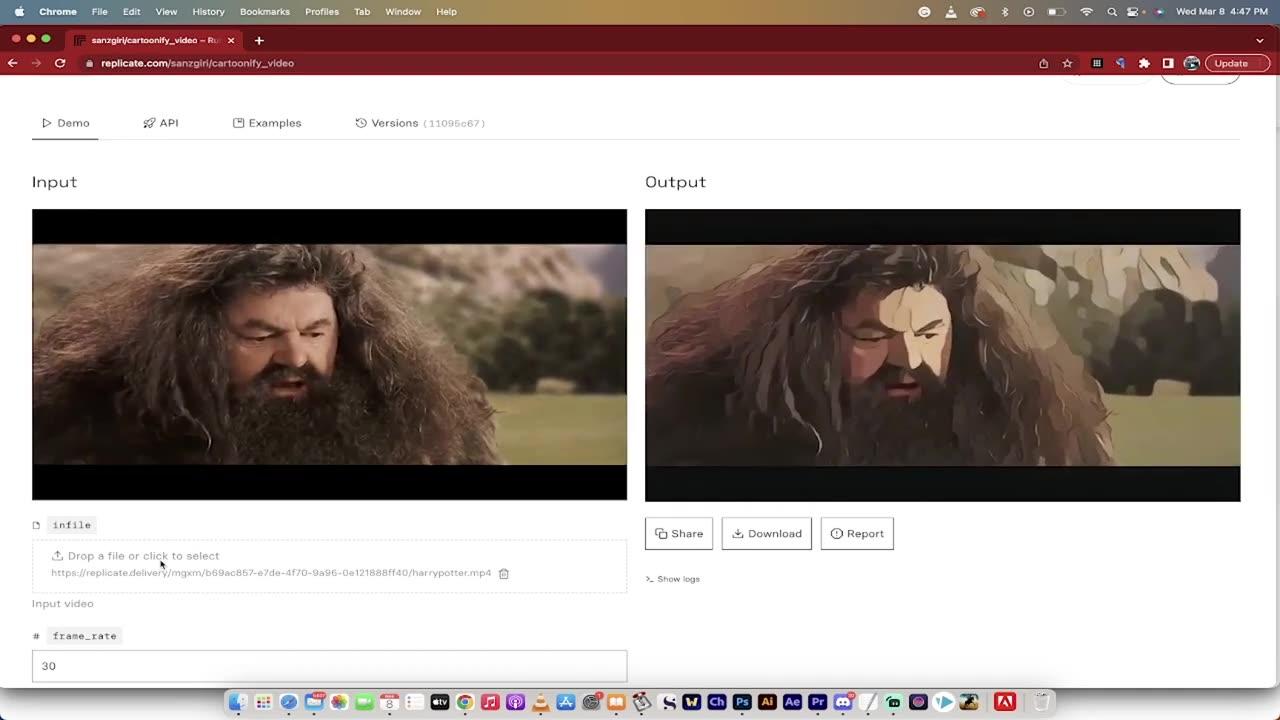The height and width of the screenshot is (720, 1280).
Task: Expand the Show logs section
Action: 672,579
